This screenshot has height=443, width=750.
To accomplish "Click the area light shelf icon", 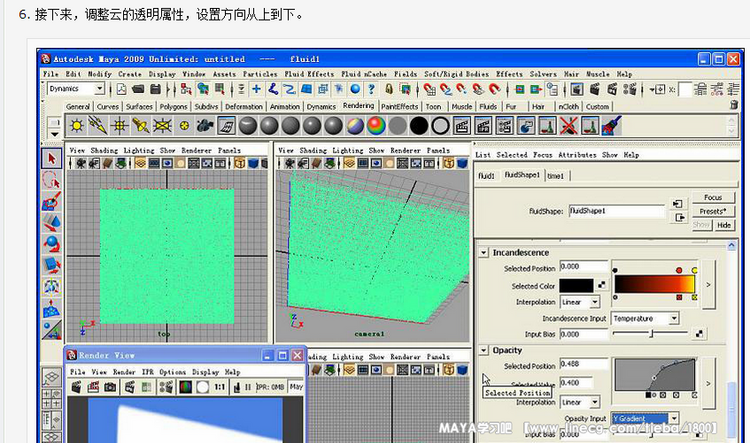I will 162,126.
